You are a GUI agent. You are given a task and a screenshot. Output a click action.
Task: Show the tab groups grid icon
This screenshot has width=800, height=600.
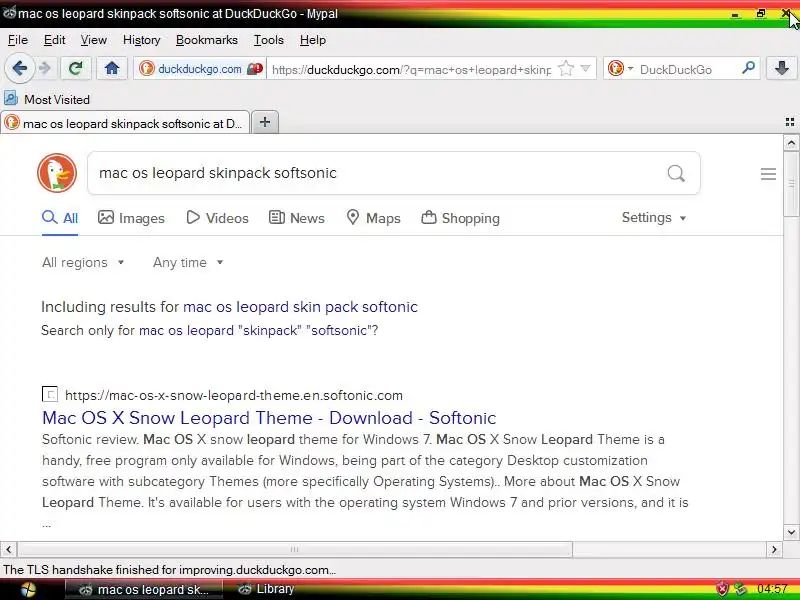pyautogui.click(x=790, y=122)
